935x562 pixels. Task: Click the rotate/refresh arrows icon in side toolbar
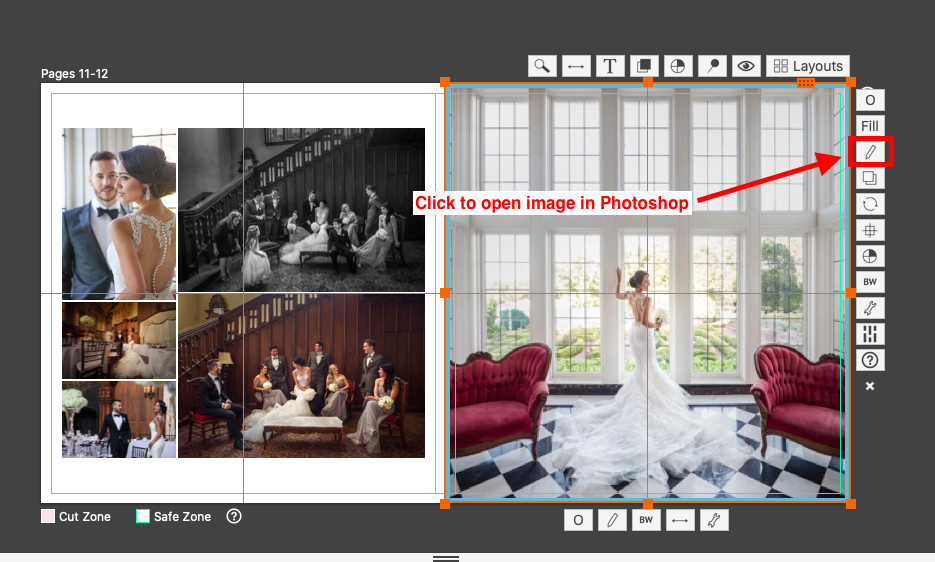pyautogui.click(x=870, y=204)
